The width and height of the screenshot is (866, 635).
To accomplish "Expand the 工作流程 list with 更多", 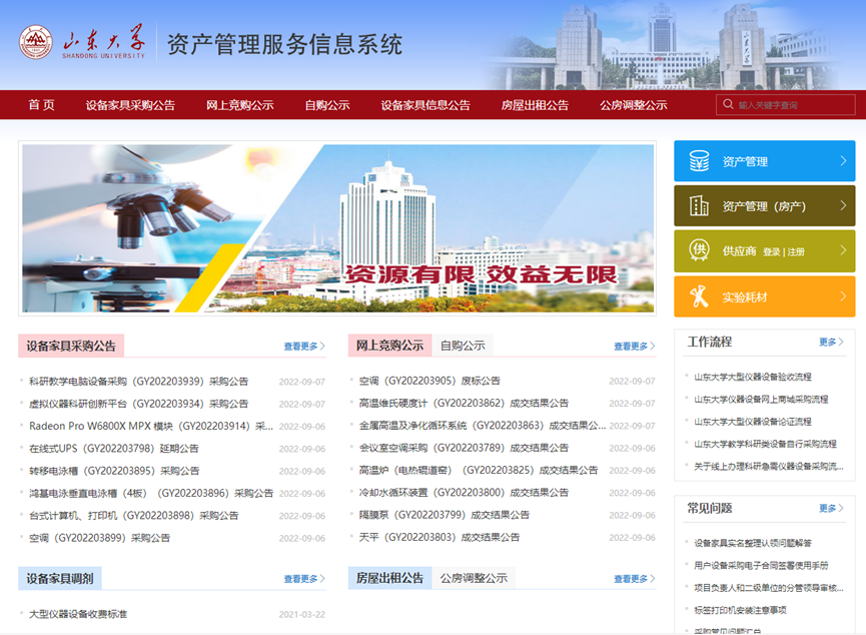I will 831,341.
